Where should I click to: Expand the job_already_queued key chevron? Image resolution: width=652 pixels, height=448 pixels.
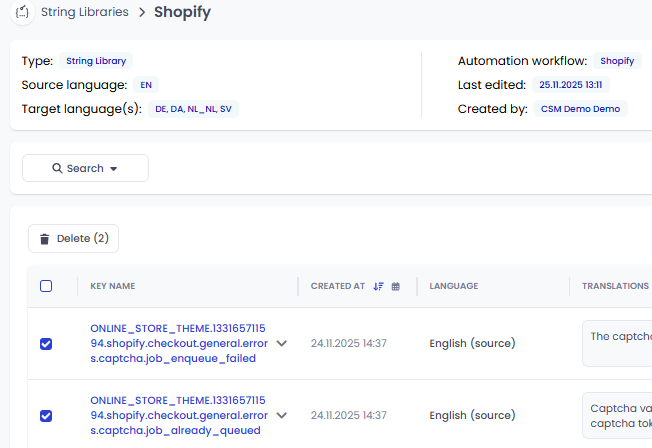tap(282, 415)
